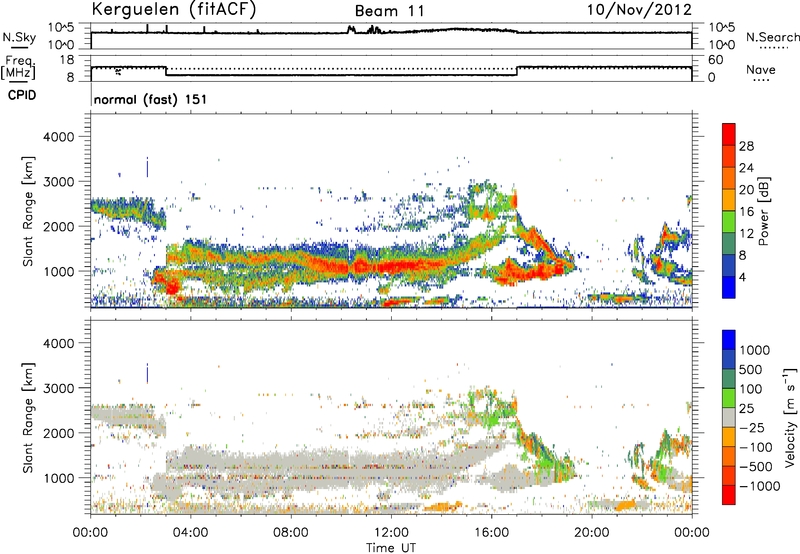This screenshot has height=554, width=800.
Task: Click the "Velocity [m s⁻¹]" colorbar label
Action: click(x=790, y=417)
